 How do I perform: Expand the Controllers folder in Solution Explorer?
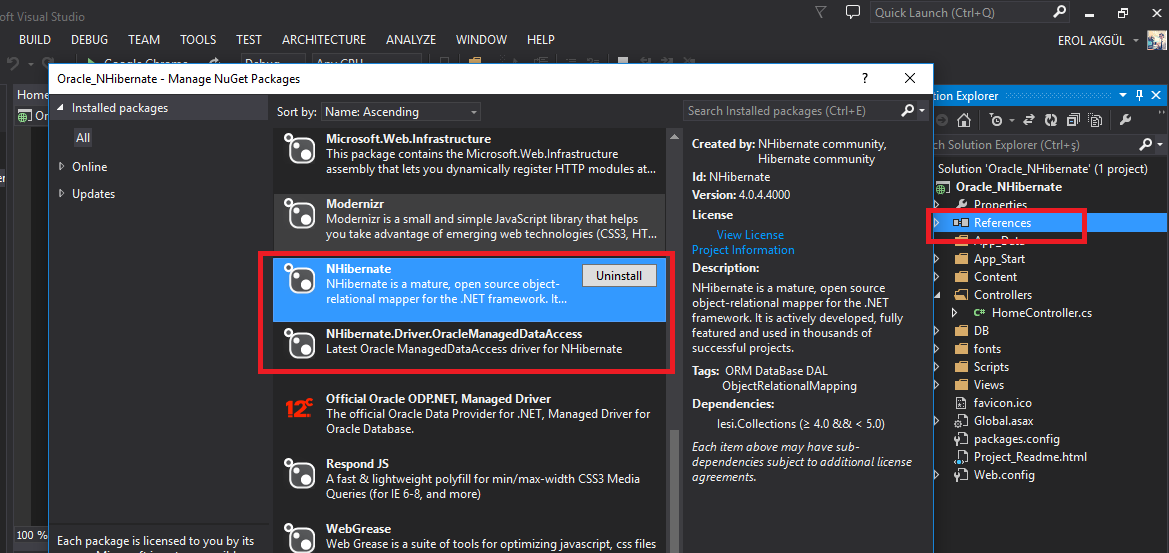click(936, 295)
